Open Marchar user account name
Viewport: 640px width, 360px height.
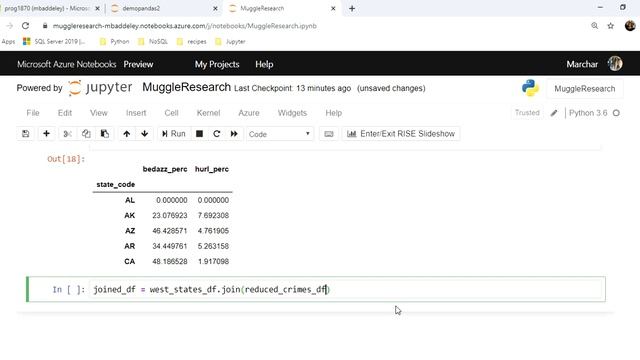(582, 64)
